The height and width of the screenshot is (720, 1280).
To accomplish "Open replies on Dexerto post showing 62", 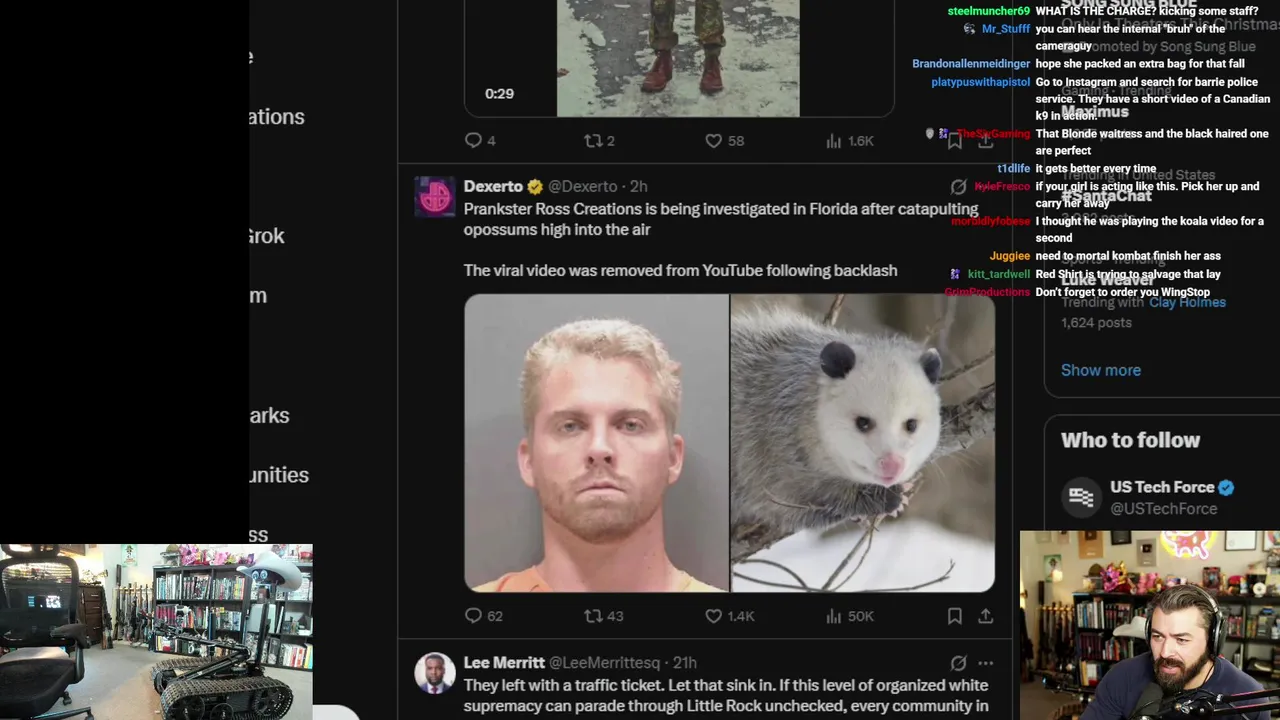I will [x=484, y=616].
